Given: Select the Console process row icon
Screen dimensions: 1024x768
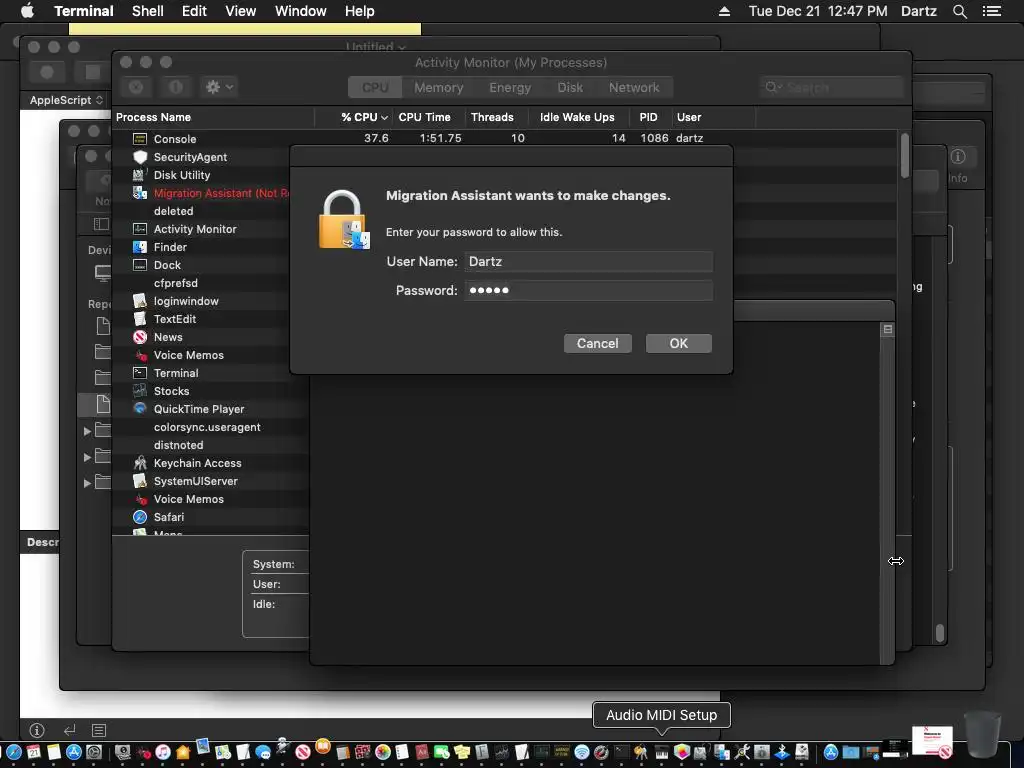Looking at the screenshot, I should tap(140, 138).
